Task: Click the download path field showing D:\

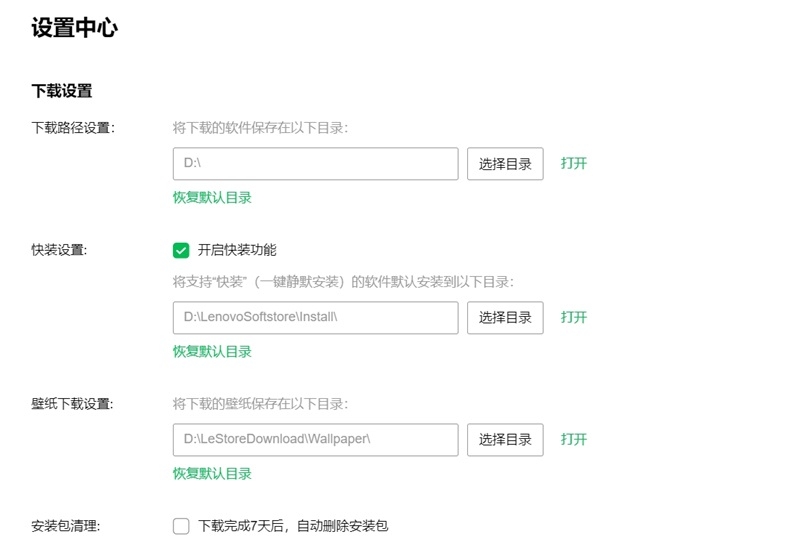Action: pos(315,164)
